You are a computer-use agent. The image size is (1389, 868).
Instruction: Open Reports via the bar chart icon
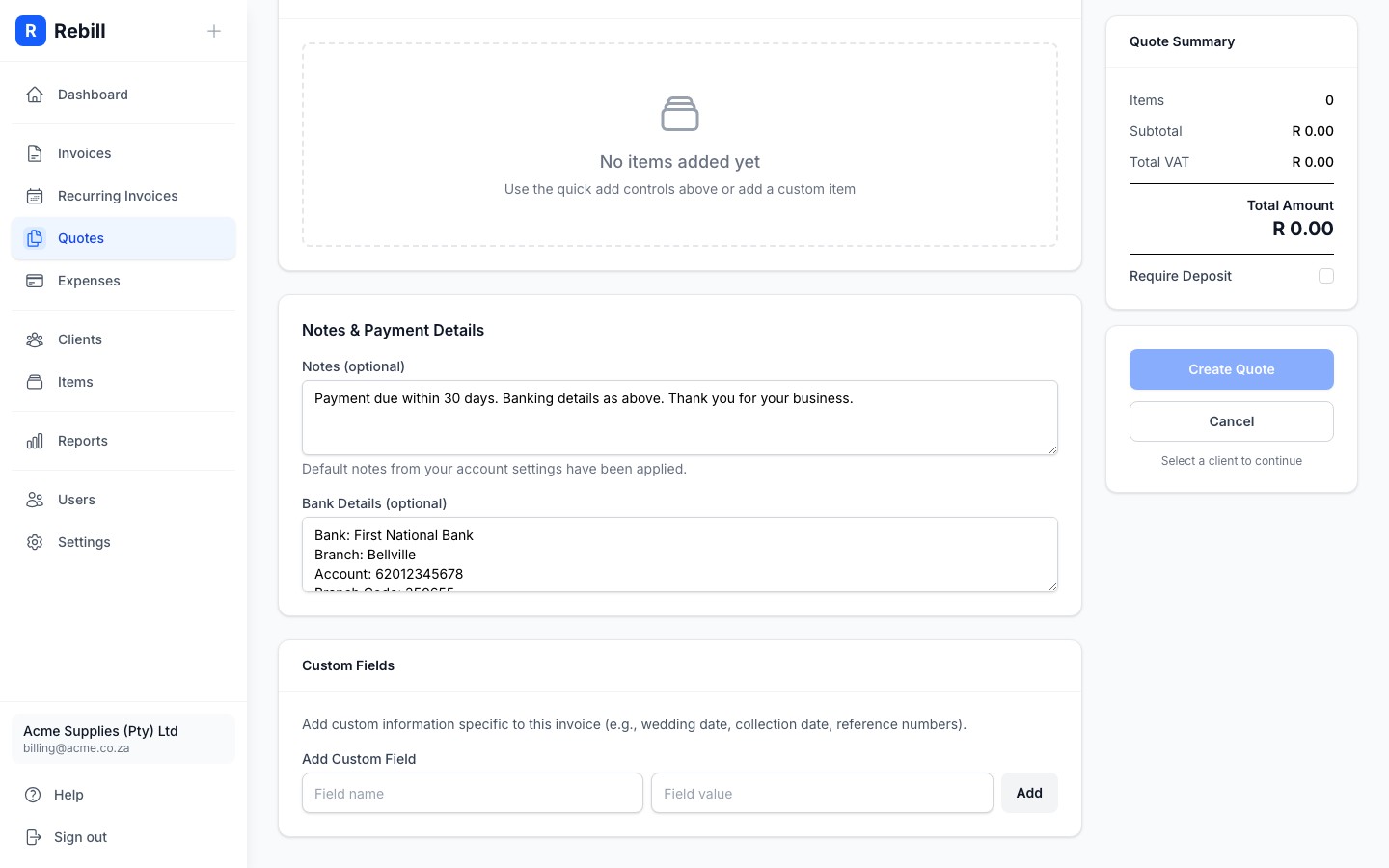[35, 441]
